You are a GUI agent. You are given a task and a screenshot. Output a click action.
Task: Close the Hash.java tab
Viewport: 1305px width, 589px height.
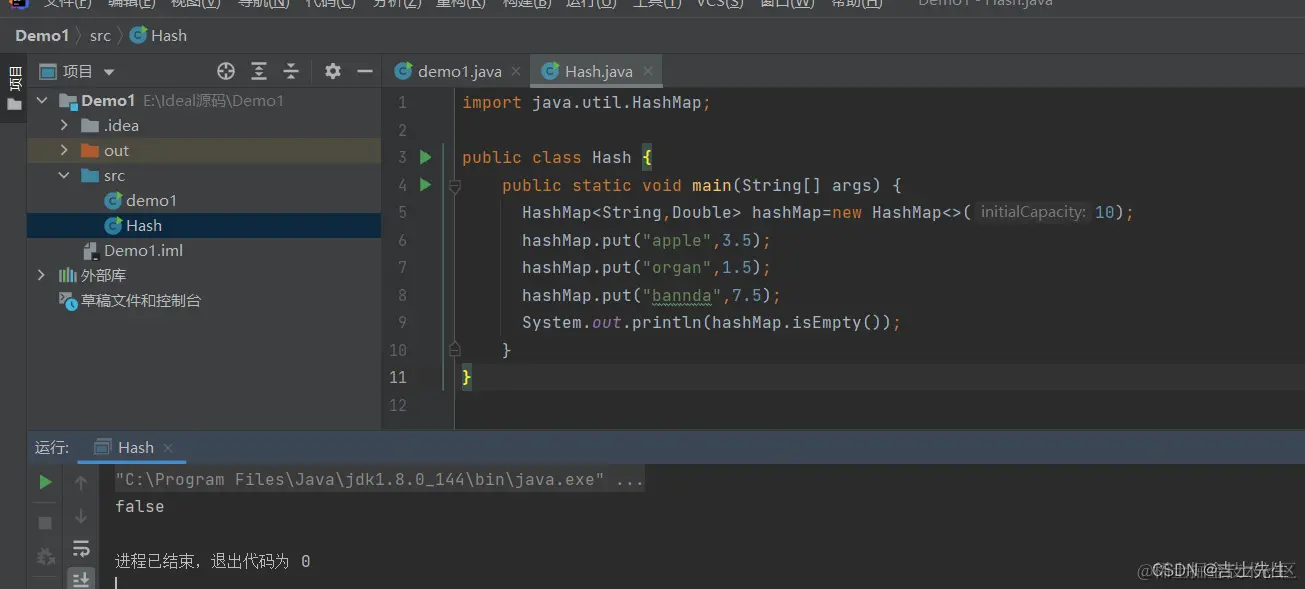[648, 71]
